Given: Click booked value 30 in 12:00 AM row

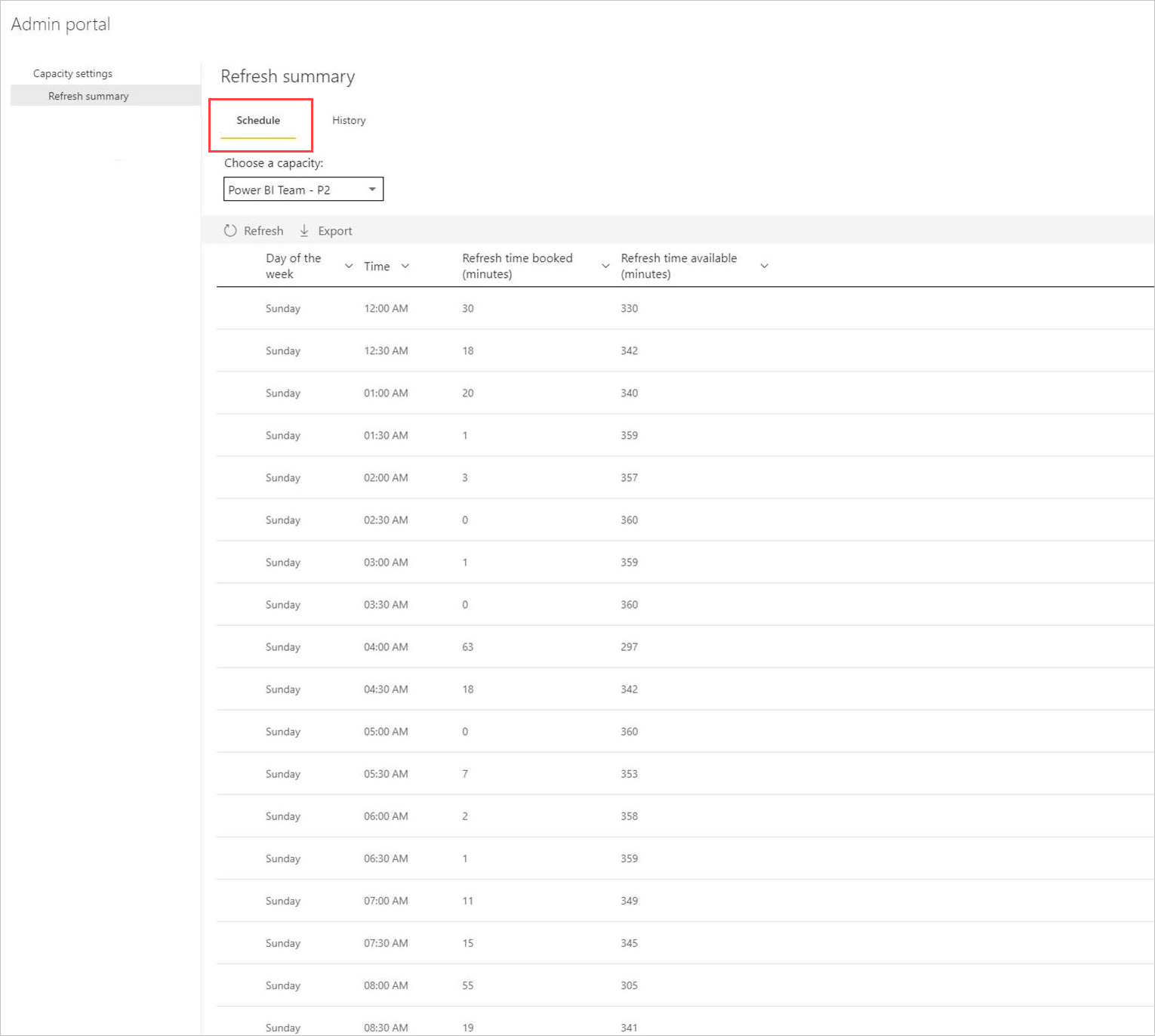Looking at the screenshot, I should pos(468,308).
